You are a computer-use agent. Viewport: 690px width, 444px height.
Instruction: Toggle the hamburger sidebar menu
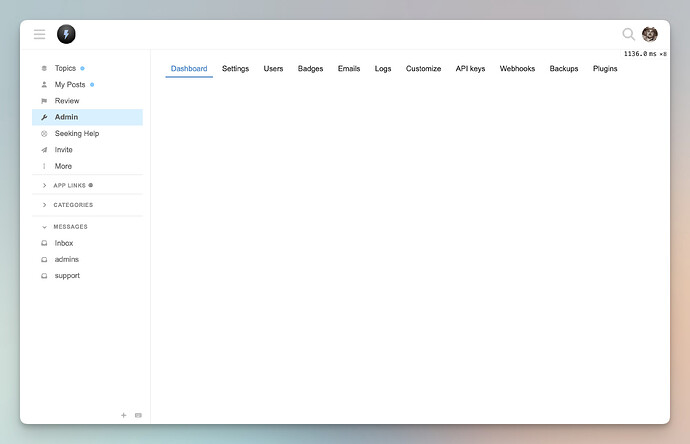click(40, 34)
